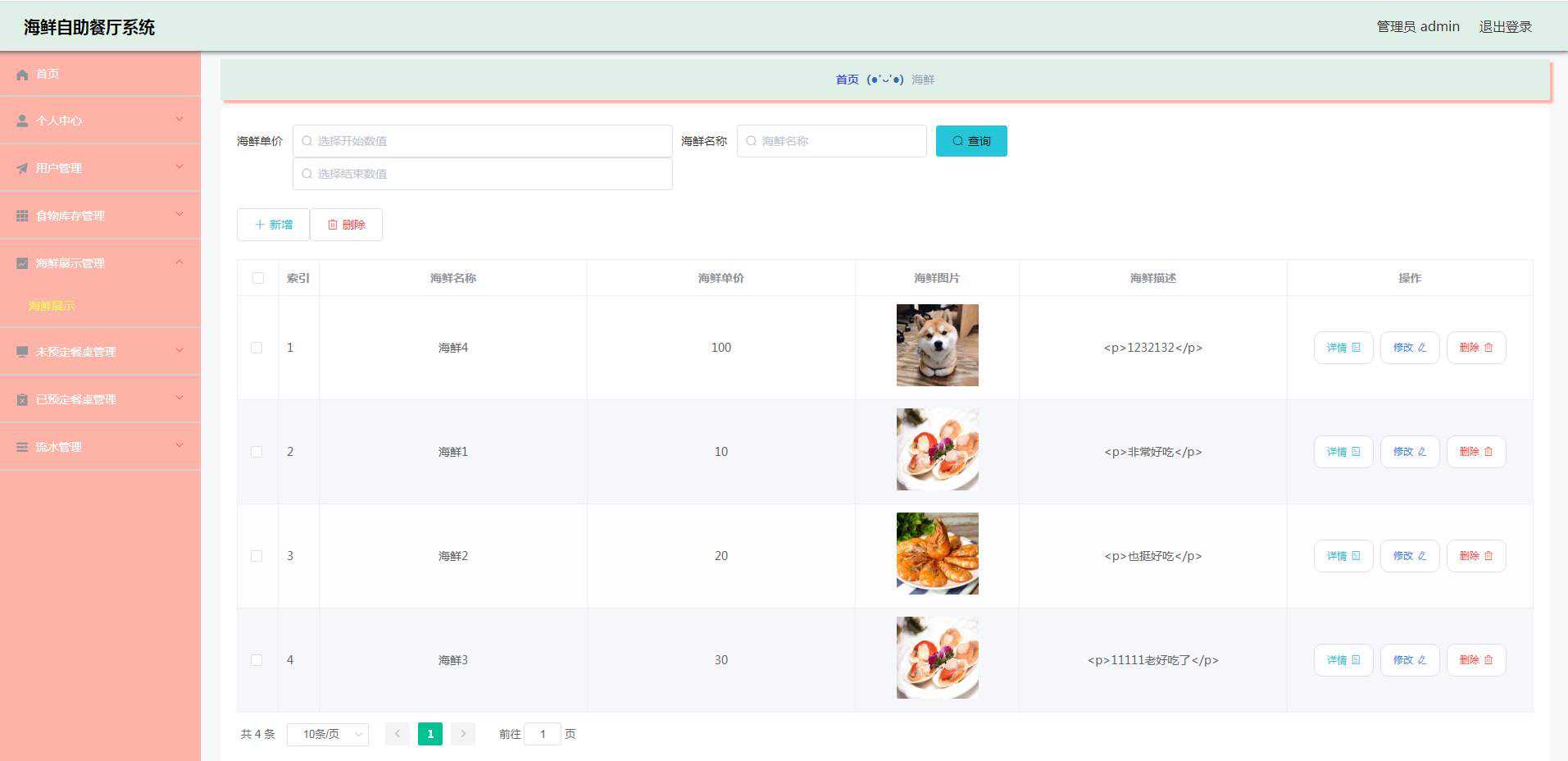Expand the 个人中心 menu chevron
Screen dimensions: 1568x761
tap(180, 120)
